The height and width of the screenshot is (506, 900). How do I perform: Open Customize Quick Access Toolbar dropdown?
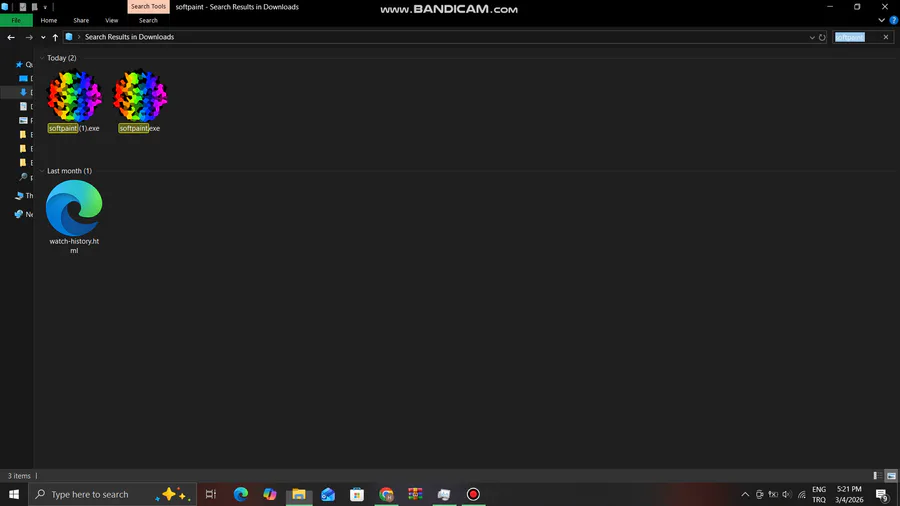click(x=45, y=7)
